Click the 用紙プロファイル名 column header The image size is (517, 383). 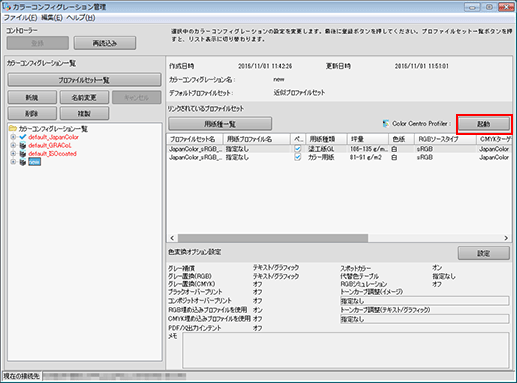257,139
